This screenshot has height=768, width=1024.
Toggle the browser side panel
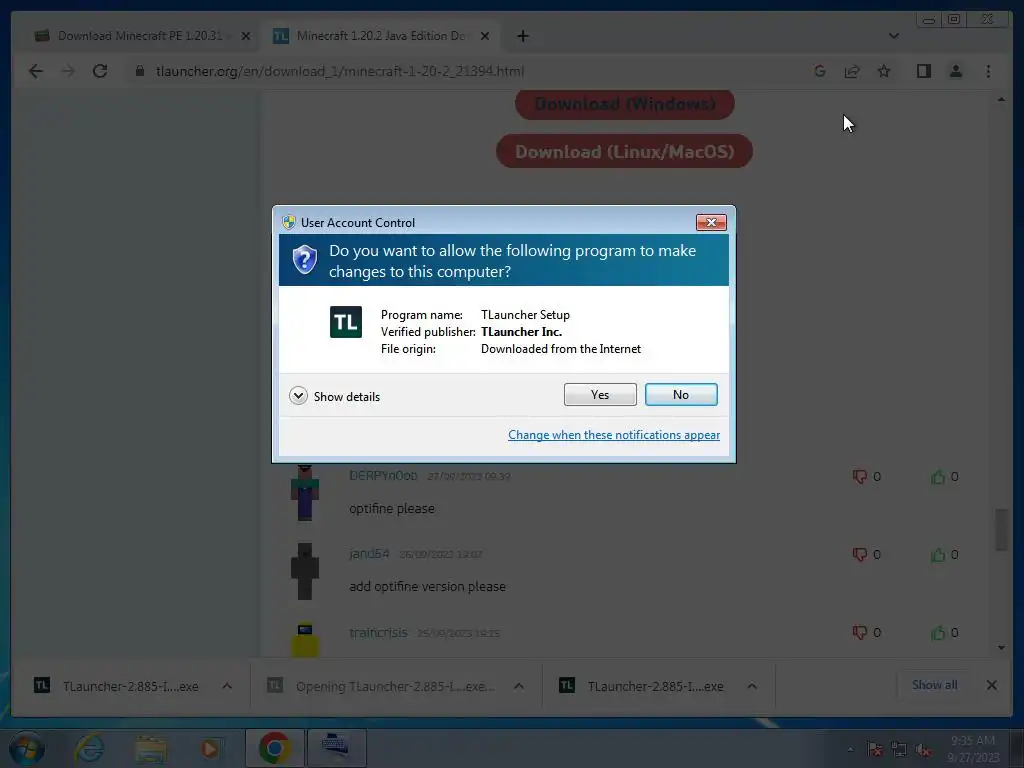[x=923, y=71]
